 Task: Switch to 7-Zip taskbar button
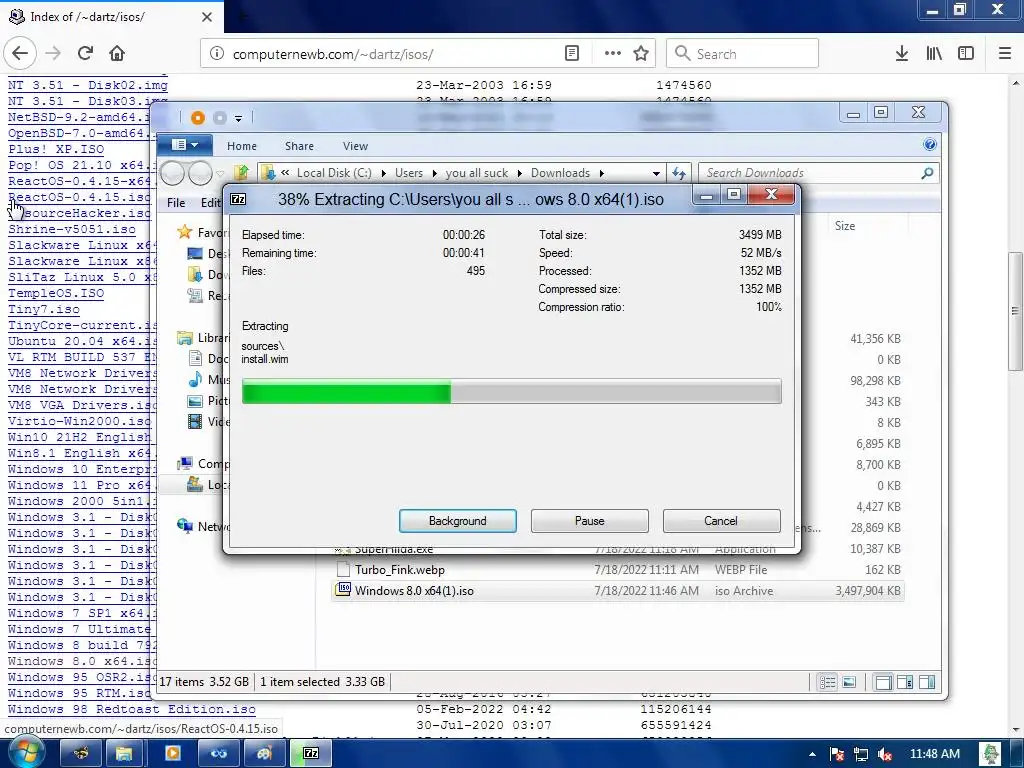point(311,754)
